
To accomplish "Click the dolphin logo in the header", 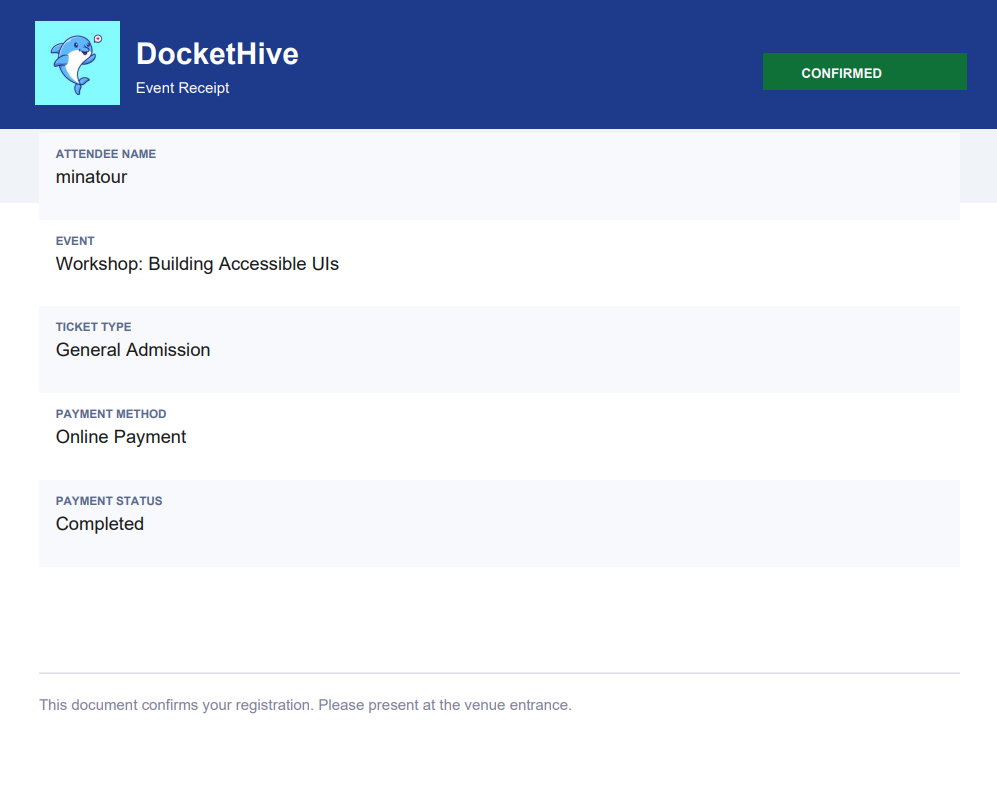I will (x=77, y=63).
